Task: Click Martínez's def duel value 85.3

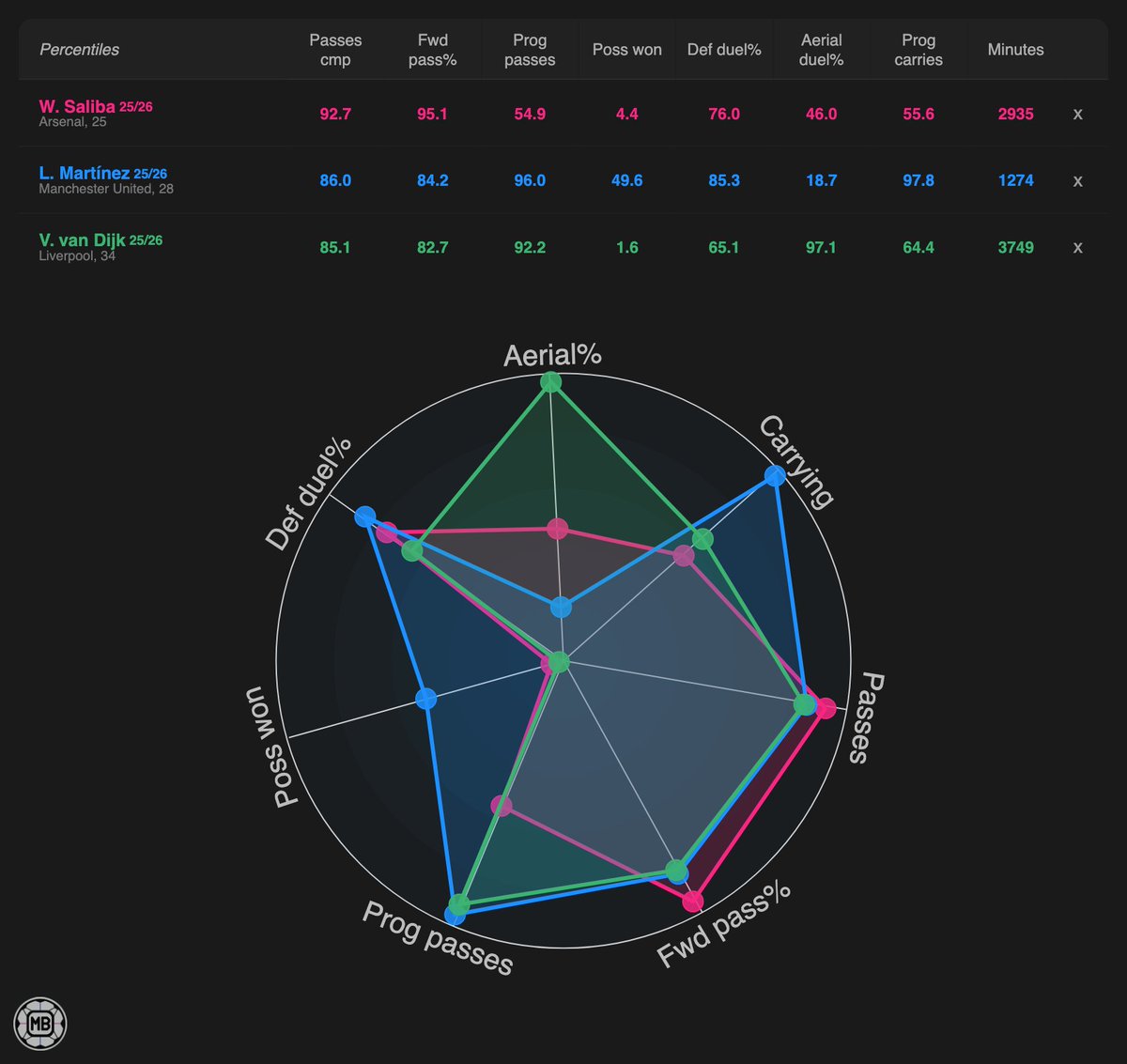Action: coord(724,180)
